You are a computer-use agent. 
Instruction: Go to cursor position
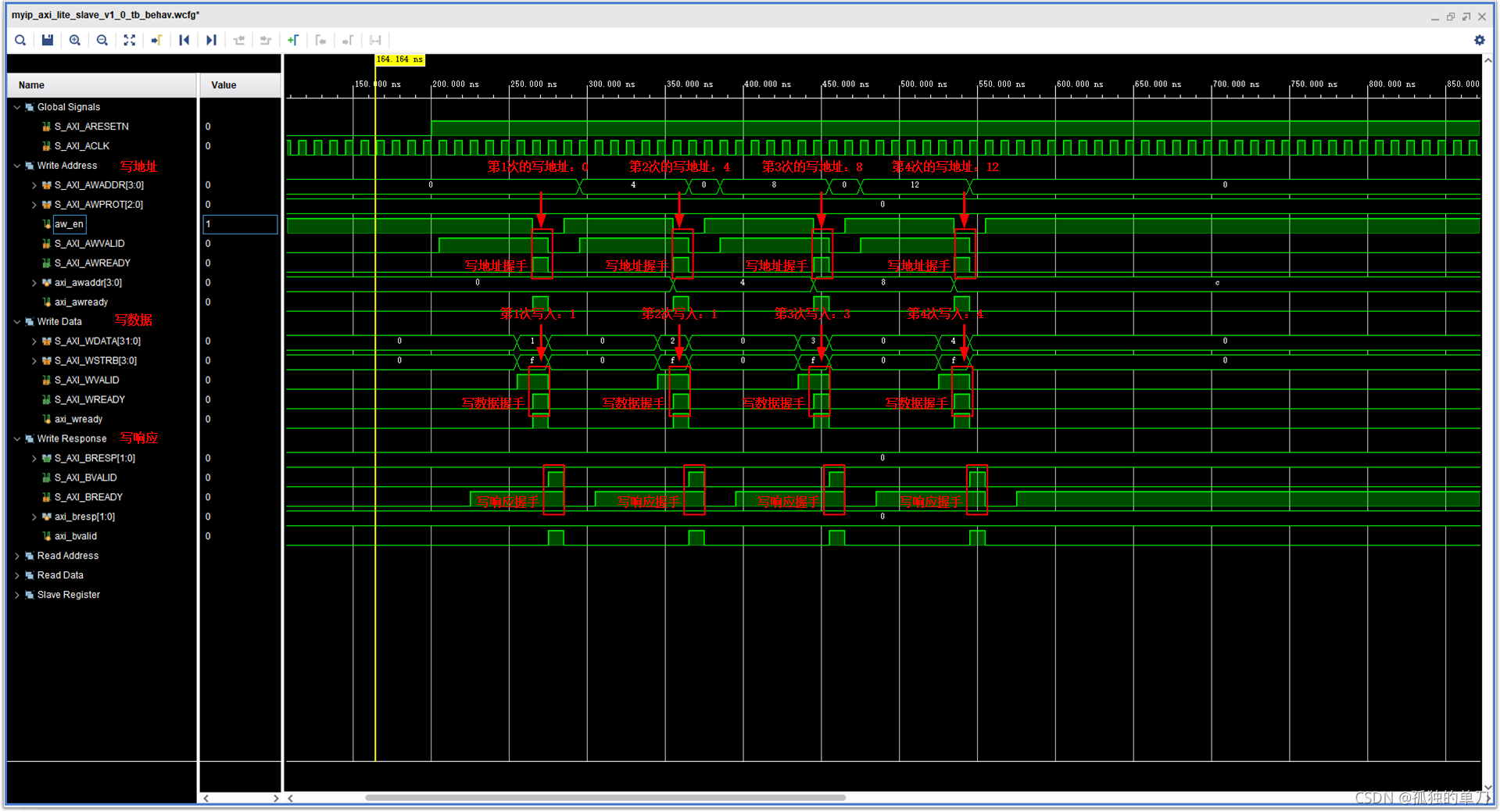pos(156,40)
